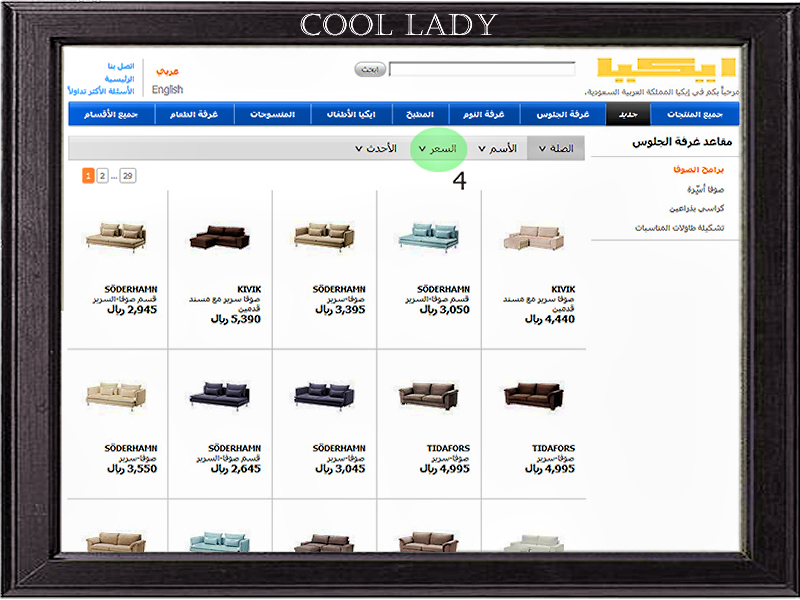Go to pagination page 2
The width and height of the screenshot is (800, 600).
click(x=102, y=176)
